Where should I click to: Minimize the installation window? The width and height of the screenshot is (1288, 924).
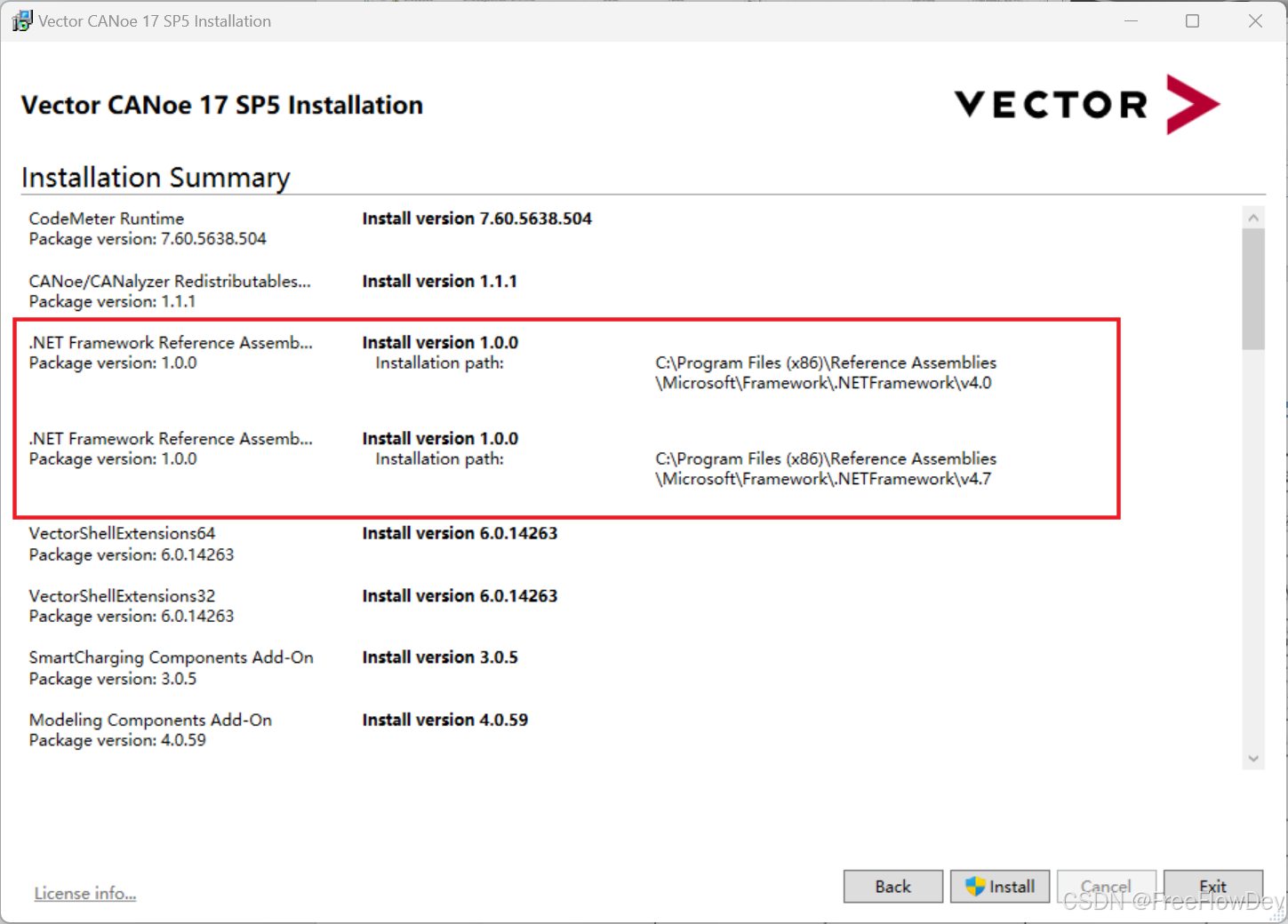click(x=1131, y=20)
